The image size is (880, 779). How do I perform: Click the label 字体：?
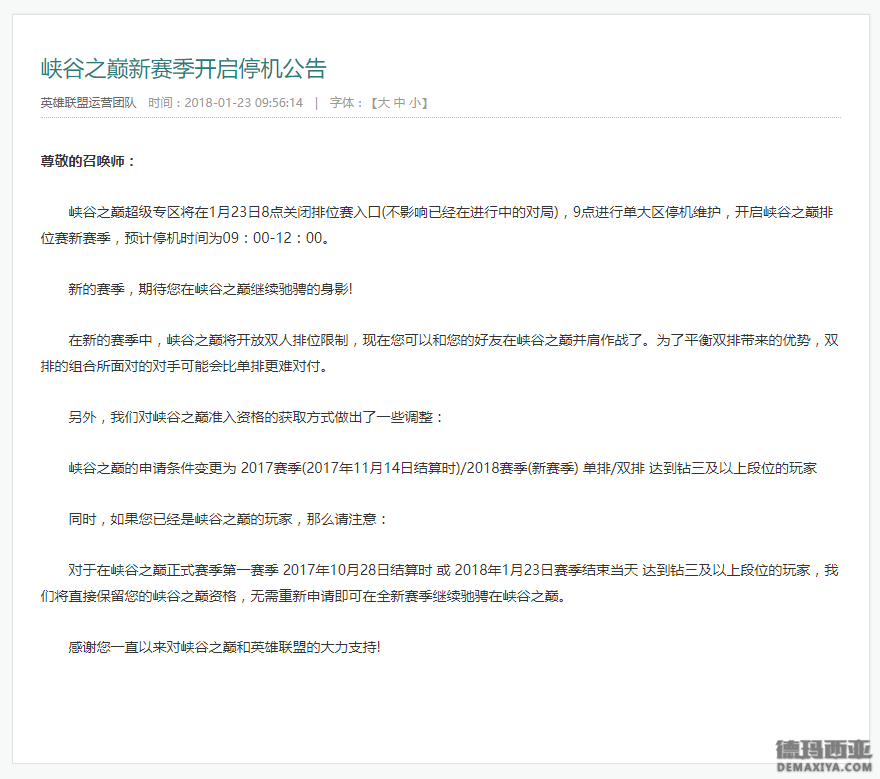click(347, 103)
